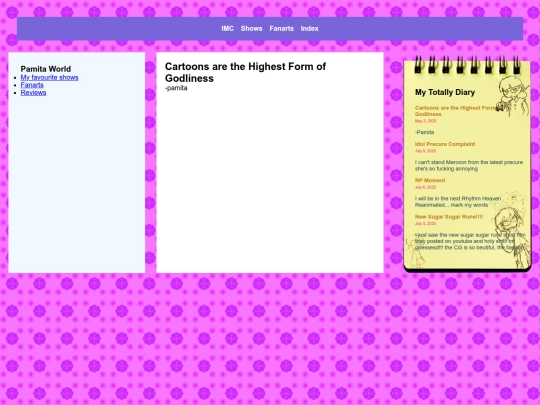Click the My Totally Diary heading

445,92
